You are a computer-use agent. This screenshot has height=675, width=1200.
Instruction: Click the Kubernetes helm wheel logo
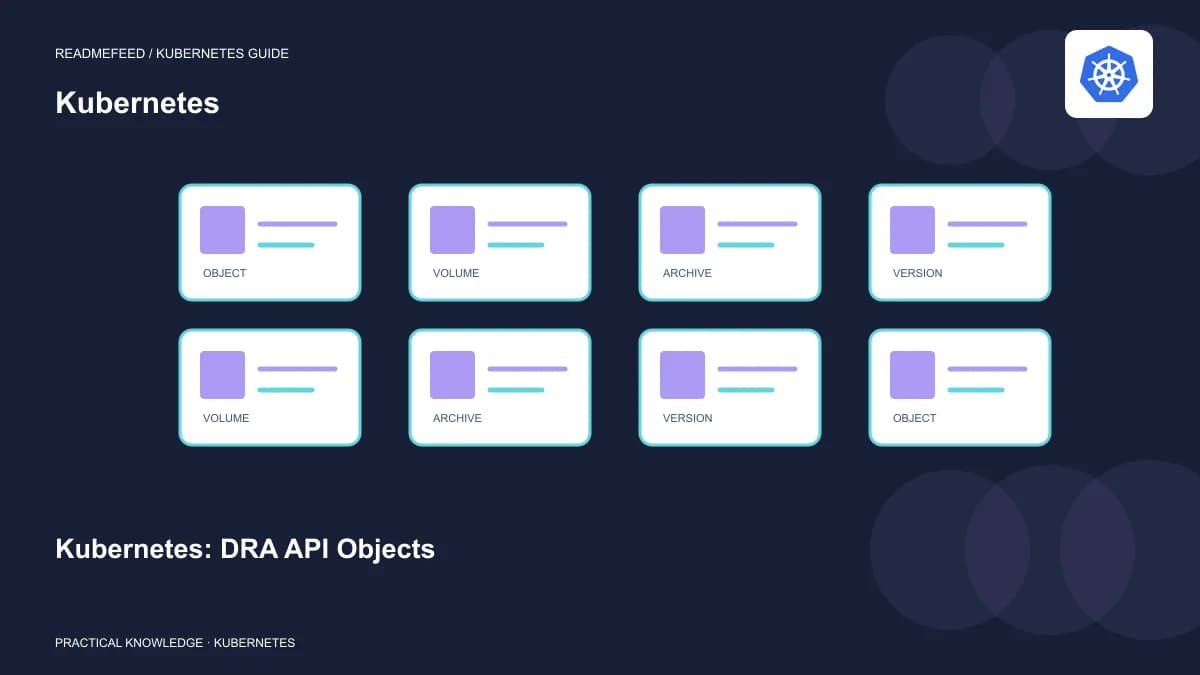tap(1109, 74)
